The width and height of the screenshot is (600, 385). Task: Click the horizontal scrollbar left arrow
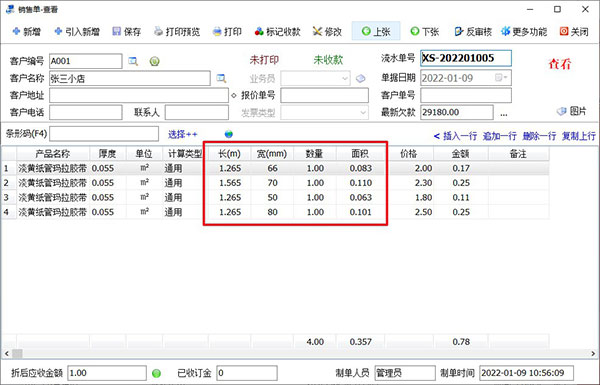(7, 353)
